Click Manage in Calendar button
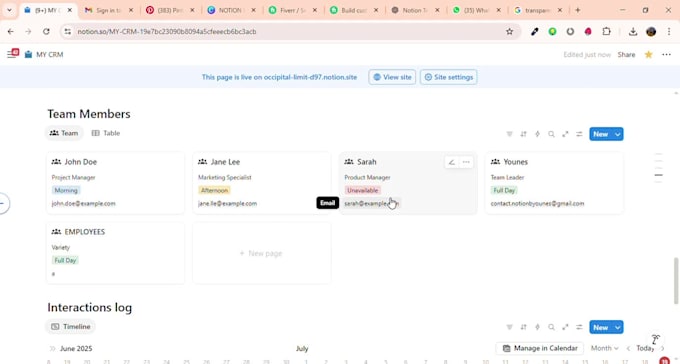This screenshot has height=364, width=680. click(x=540, y=348)
